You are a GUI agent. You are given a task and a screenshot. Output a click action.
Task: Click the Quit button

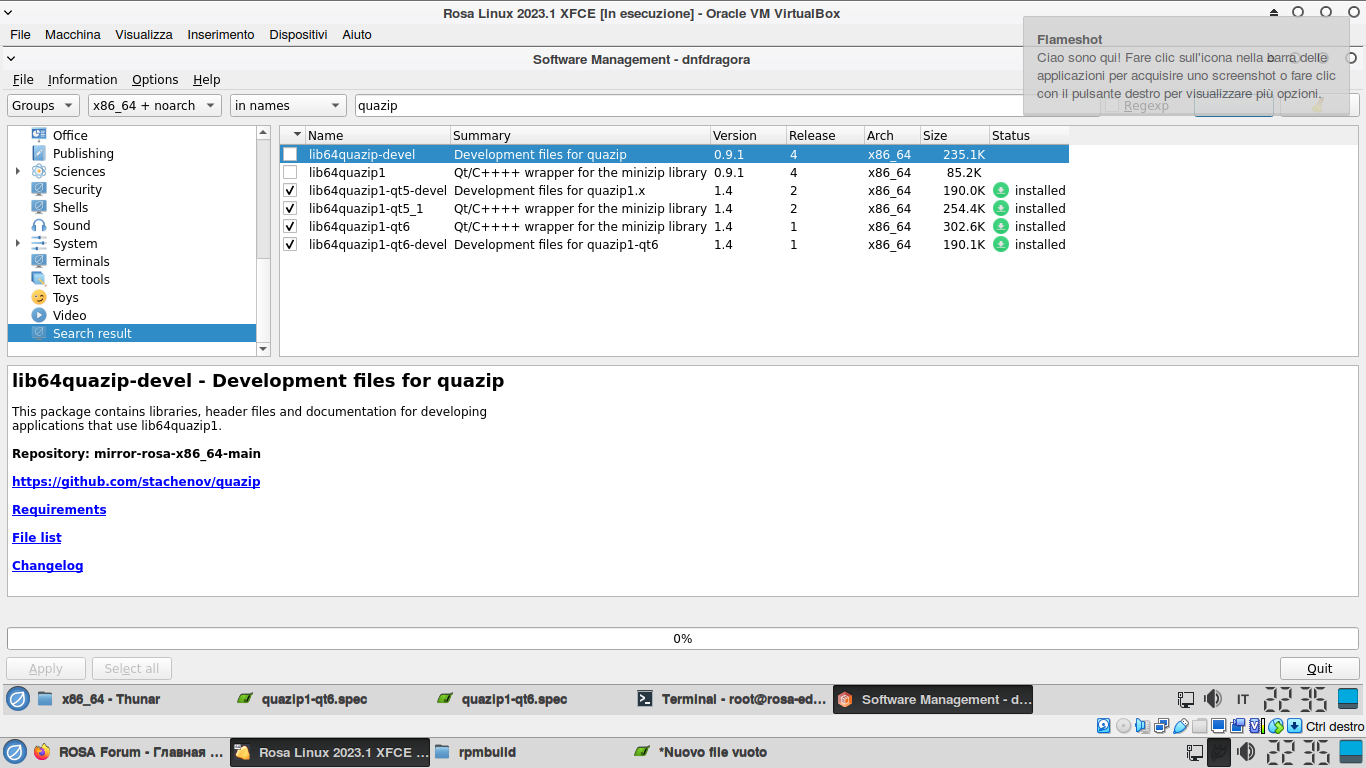pyautogui.click(x=1320, y=668)
